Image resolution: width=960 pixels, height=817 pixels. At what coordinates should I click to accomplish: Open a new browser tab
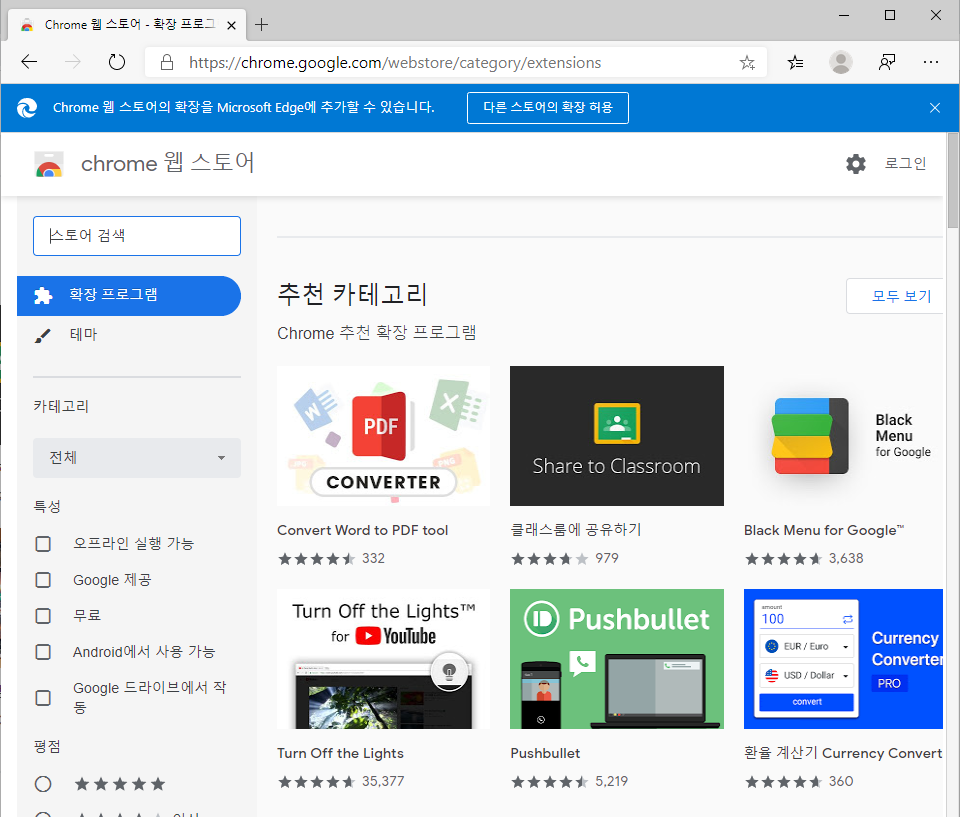(x=261, y=24)
